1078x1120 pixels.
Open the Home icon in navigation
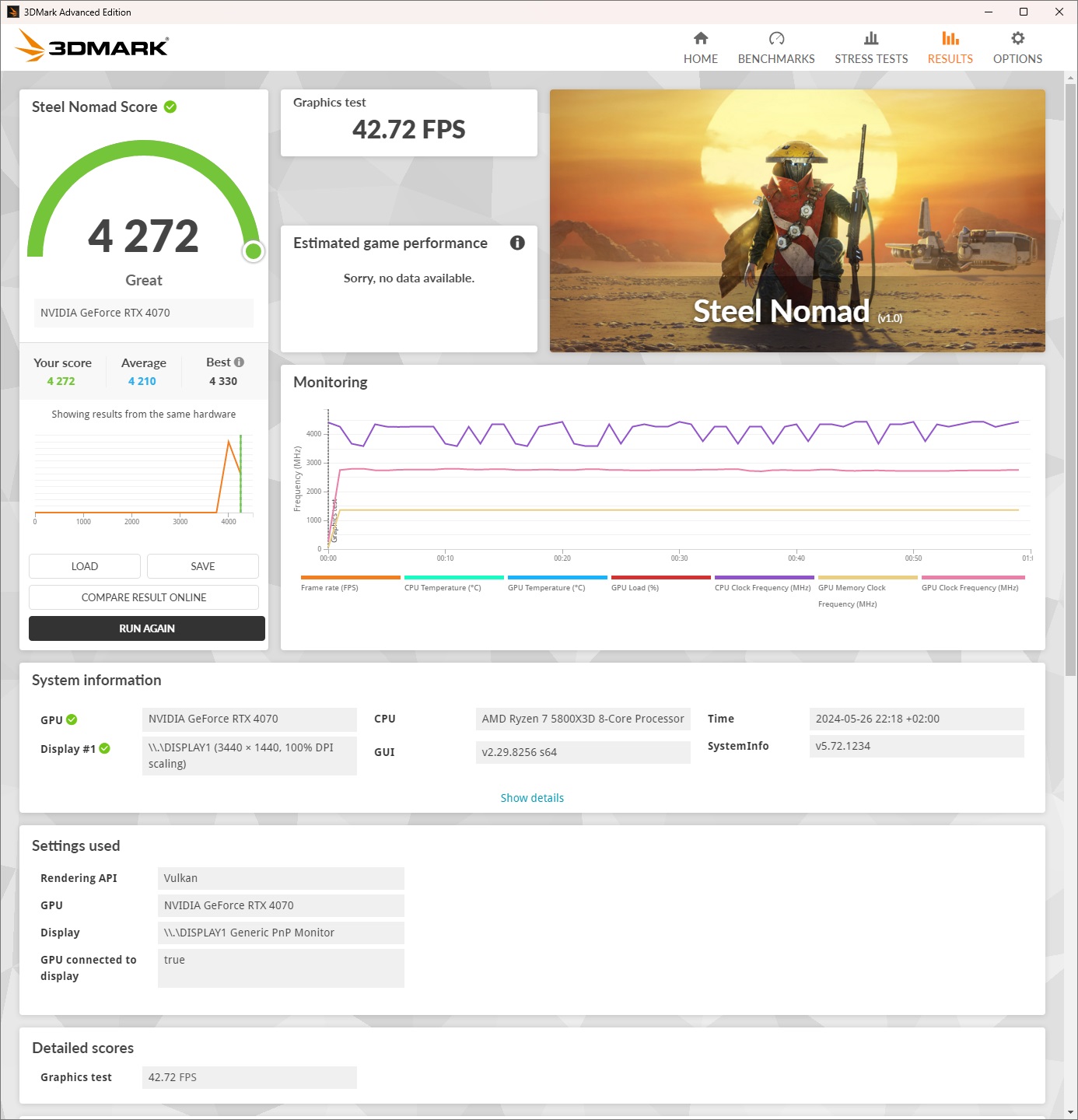click(701, 38)
